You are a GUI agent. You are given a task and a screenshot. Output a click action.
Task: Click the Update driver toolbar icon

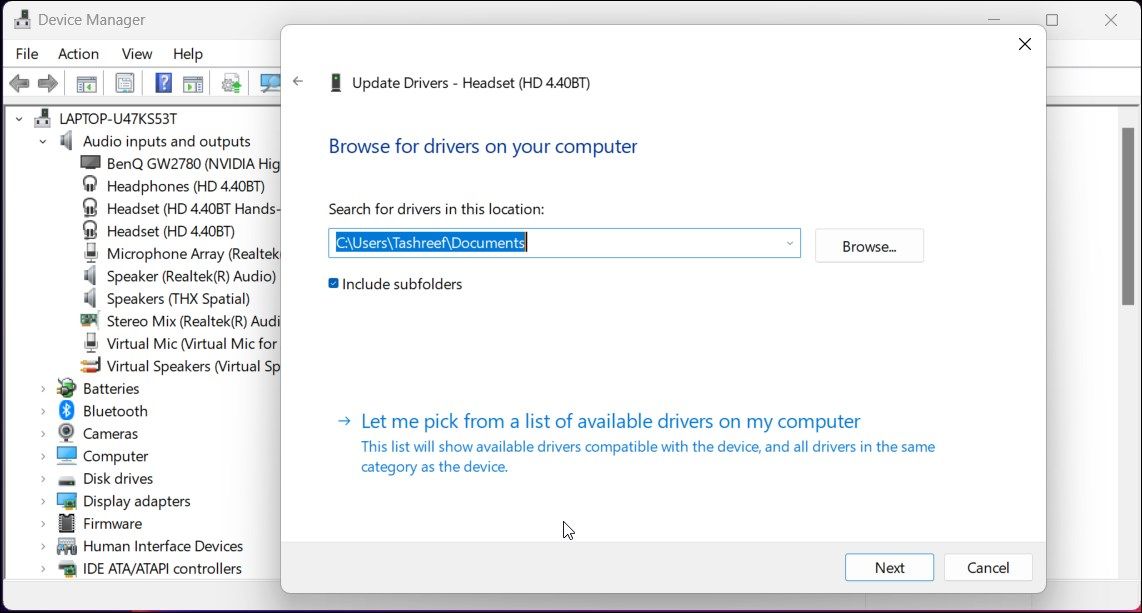pos(232,84)
